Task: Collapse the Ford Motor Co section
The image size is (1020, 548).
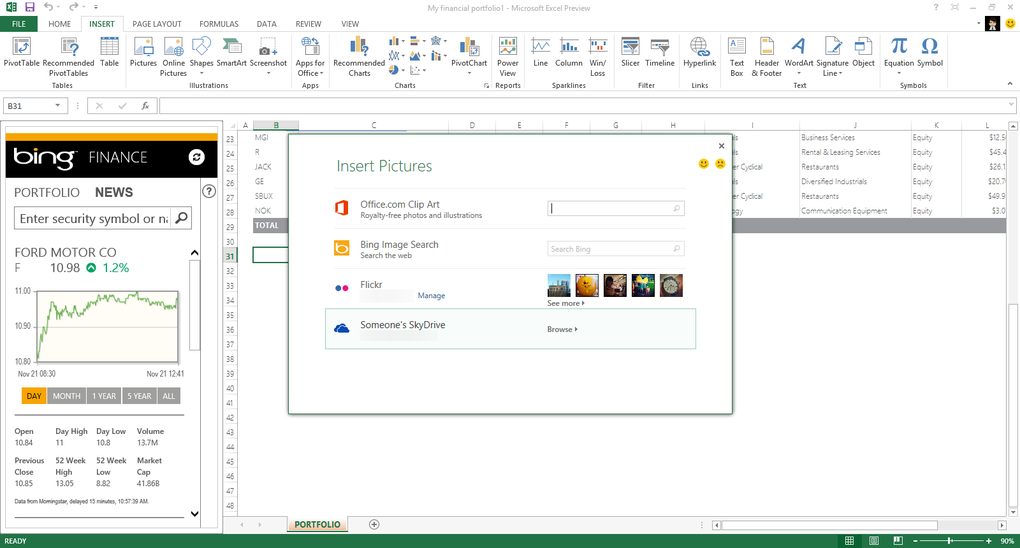Action: click(195, 253)
